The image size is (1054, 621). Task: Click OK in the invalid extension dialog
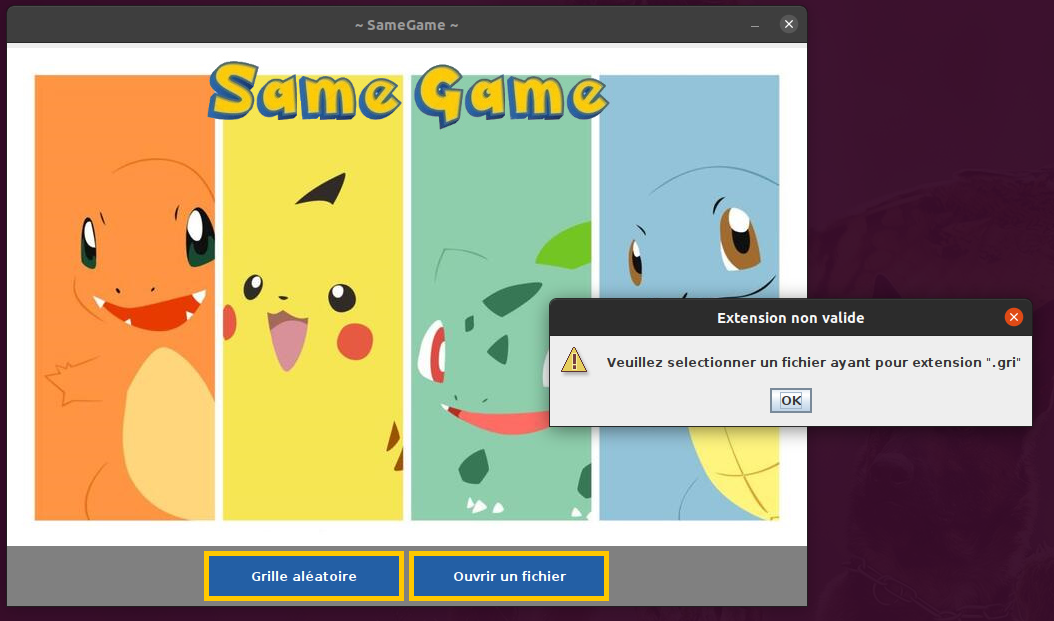[x=791, y=400]
